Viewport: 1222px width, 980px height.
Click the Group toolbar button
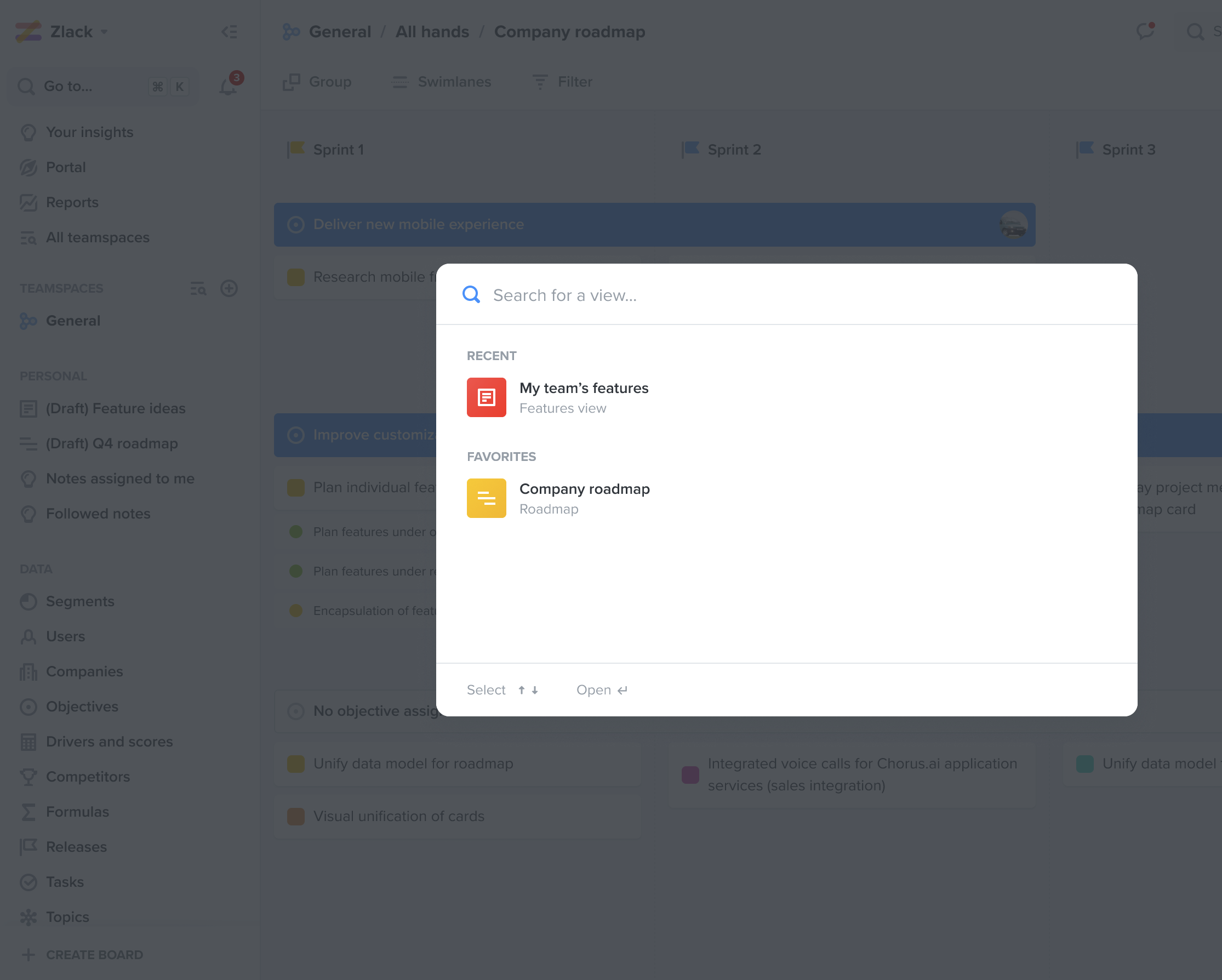pyautogui.click(x=317, y=82)
